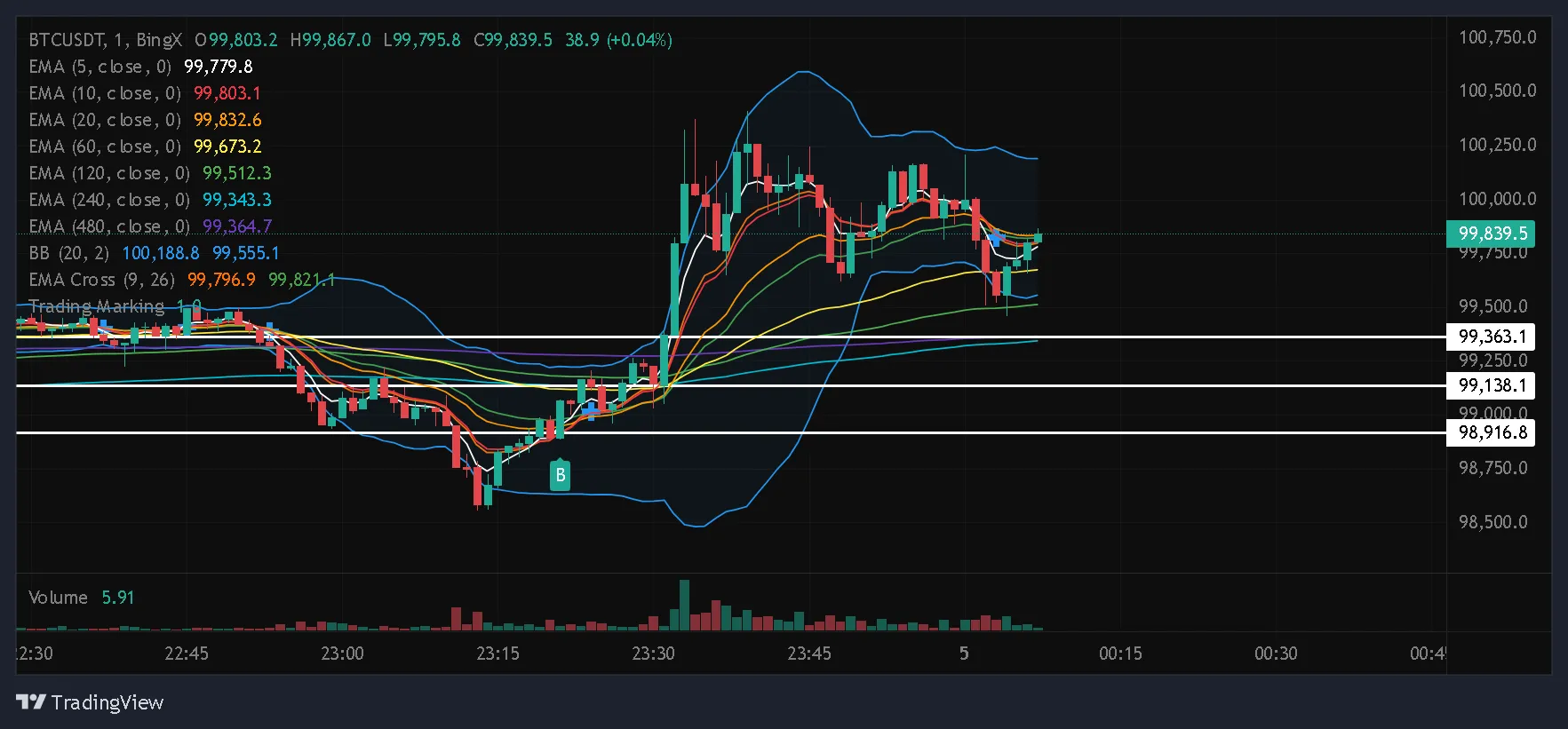This screenshot has height=729, width=1568.
Task: Click the Bollinger upper value 100,188.8
Action: [x=161, y=253]
